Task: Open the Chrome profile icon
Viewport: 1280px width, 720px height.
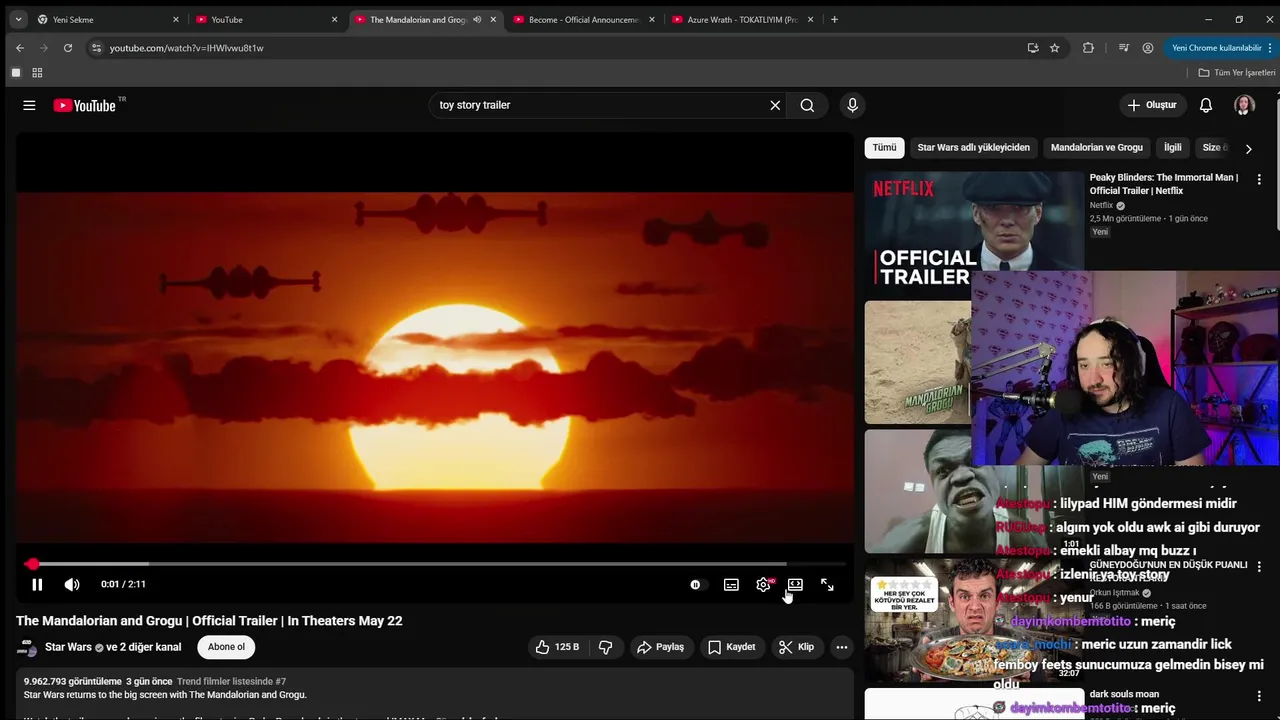Action: coord(1148,48)
